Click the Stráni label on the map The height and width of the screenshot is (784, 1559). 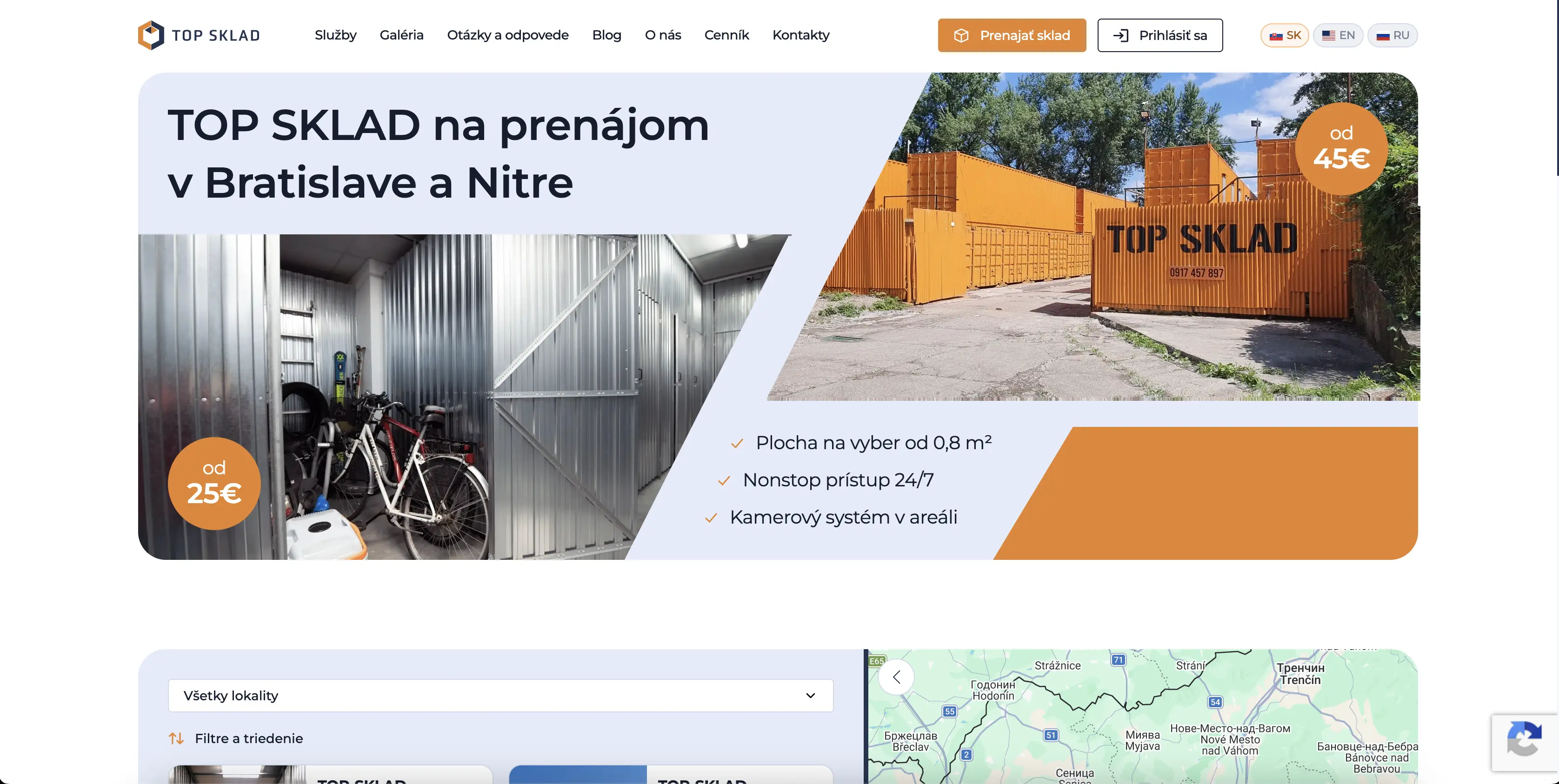1191,665
